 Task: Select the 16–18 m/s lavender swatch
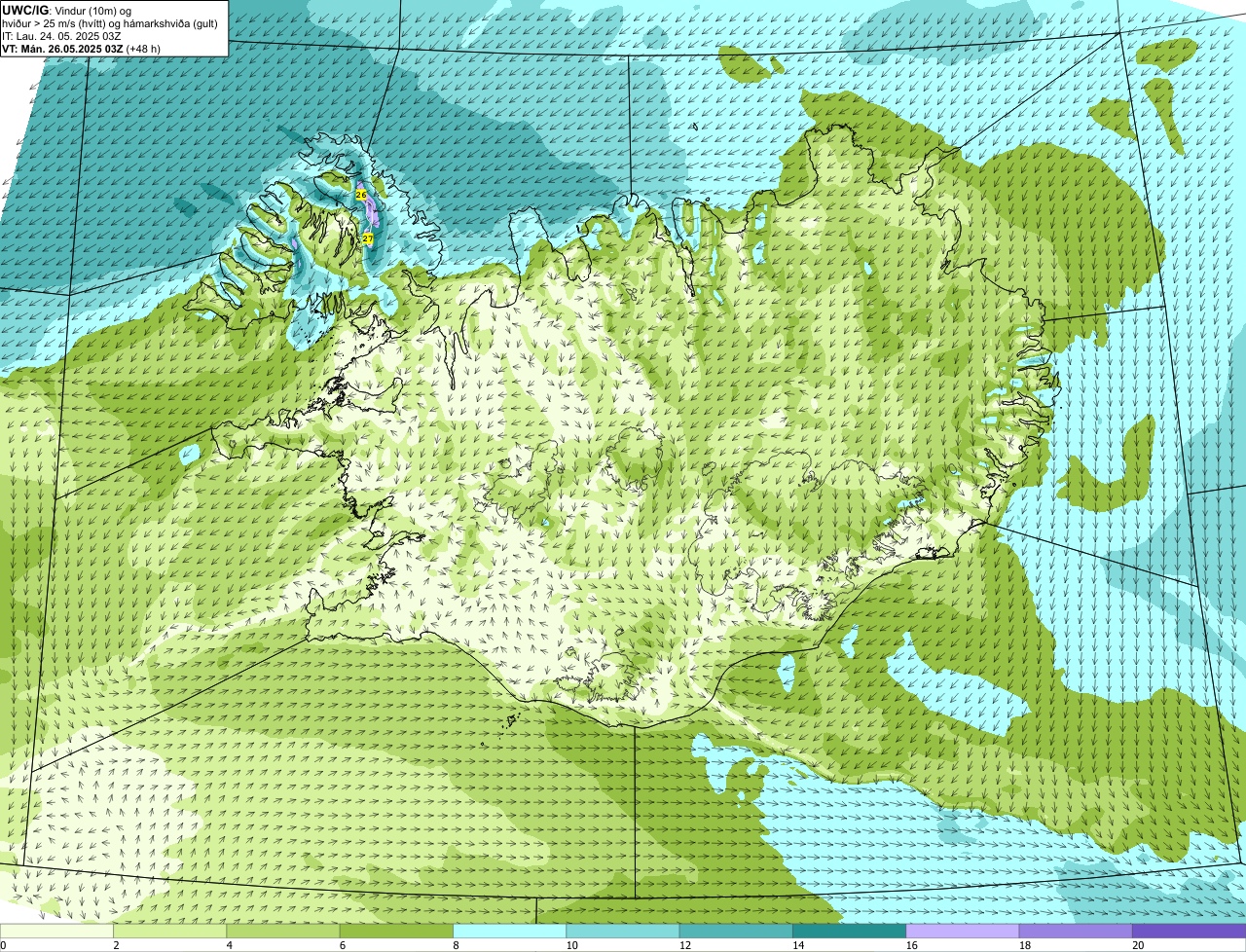[963, 931]
